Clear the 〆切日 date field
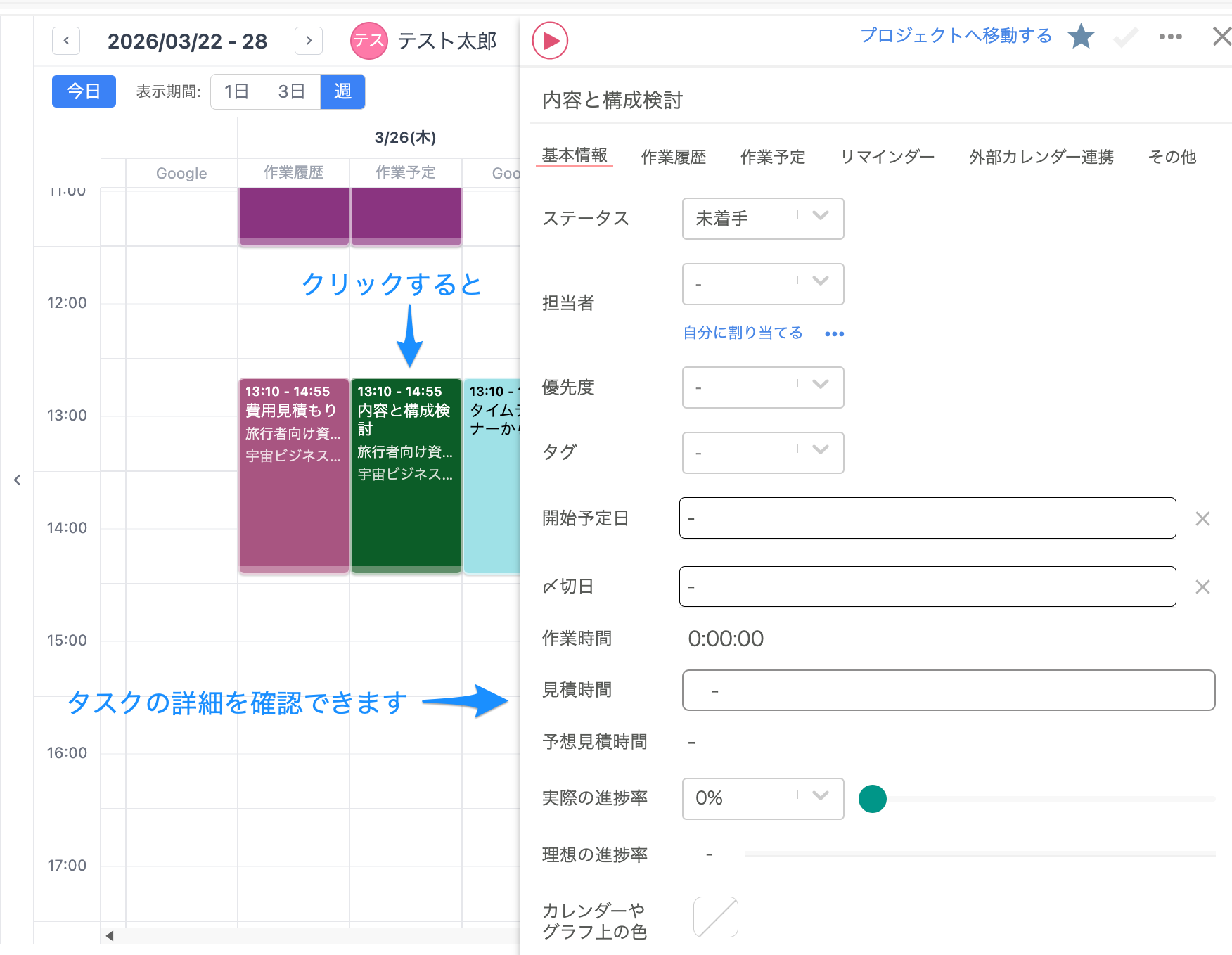This screenshot has width=1232, height=955. tap(1202, 587)
